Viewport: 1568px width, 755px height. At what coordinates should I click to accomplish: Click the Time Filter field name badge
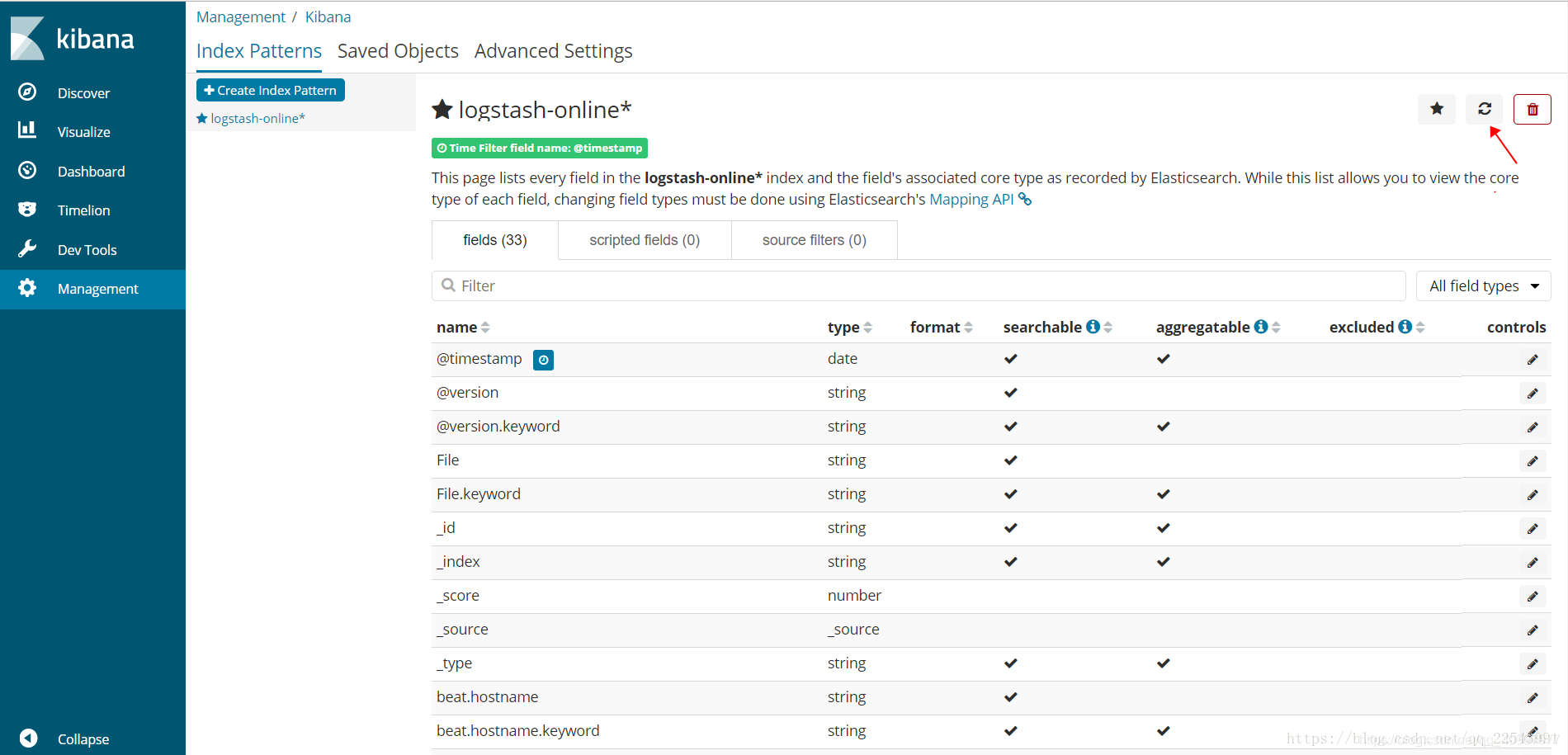(x=540, y=148)
